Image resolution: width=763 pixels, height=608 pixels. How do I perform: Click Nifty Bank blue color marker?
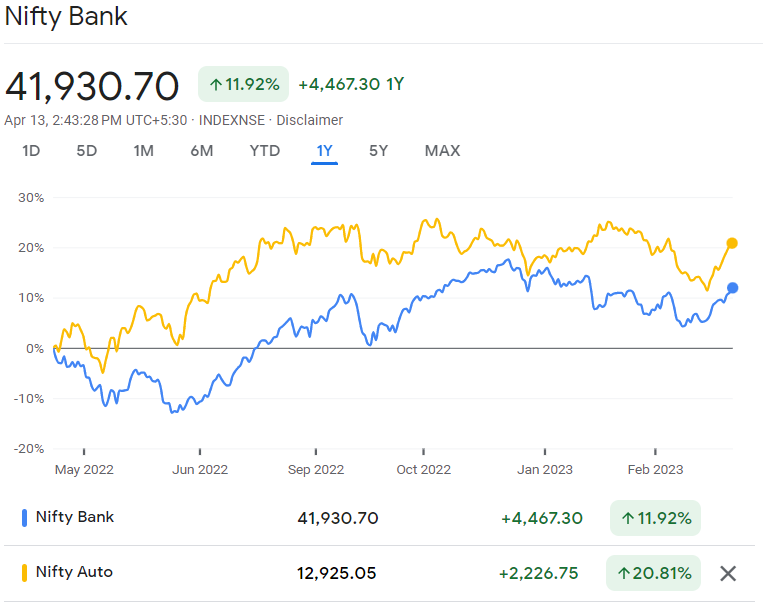24,518
